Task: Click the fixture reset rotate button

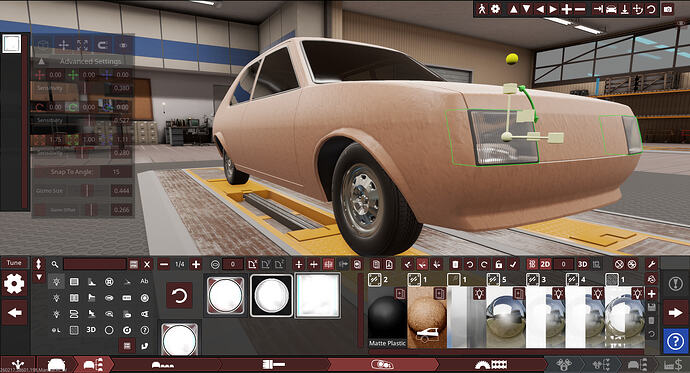Action: [x=179, y=296]
